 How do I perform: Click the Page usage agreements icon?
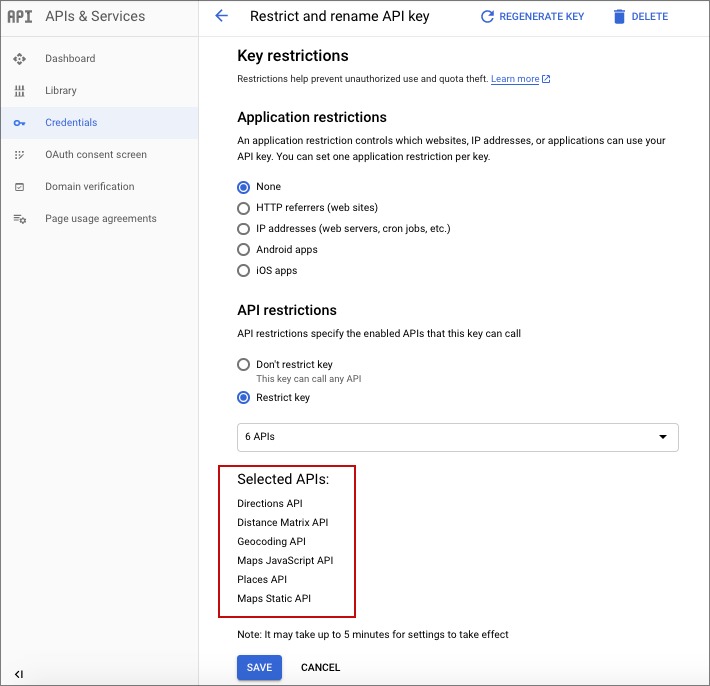[x=19, y=219]
